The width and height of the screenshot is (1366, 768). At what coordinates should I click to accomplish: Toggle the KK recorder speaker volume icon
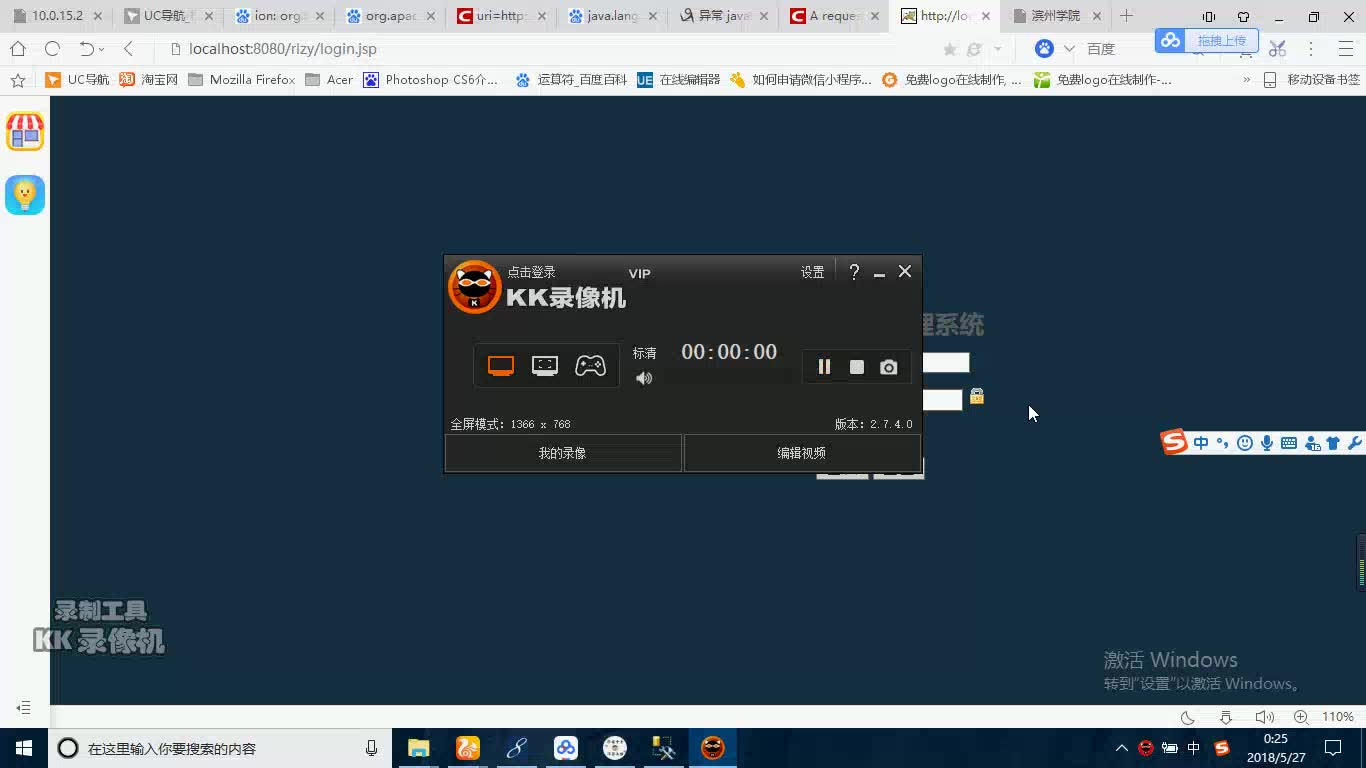[x=644, y=378]
